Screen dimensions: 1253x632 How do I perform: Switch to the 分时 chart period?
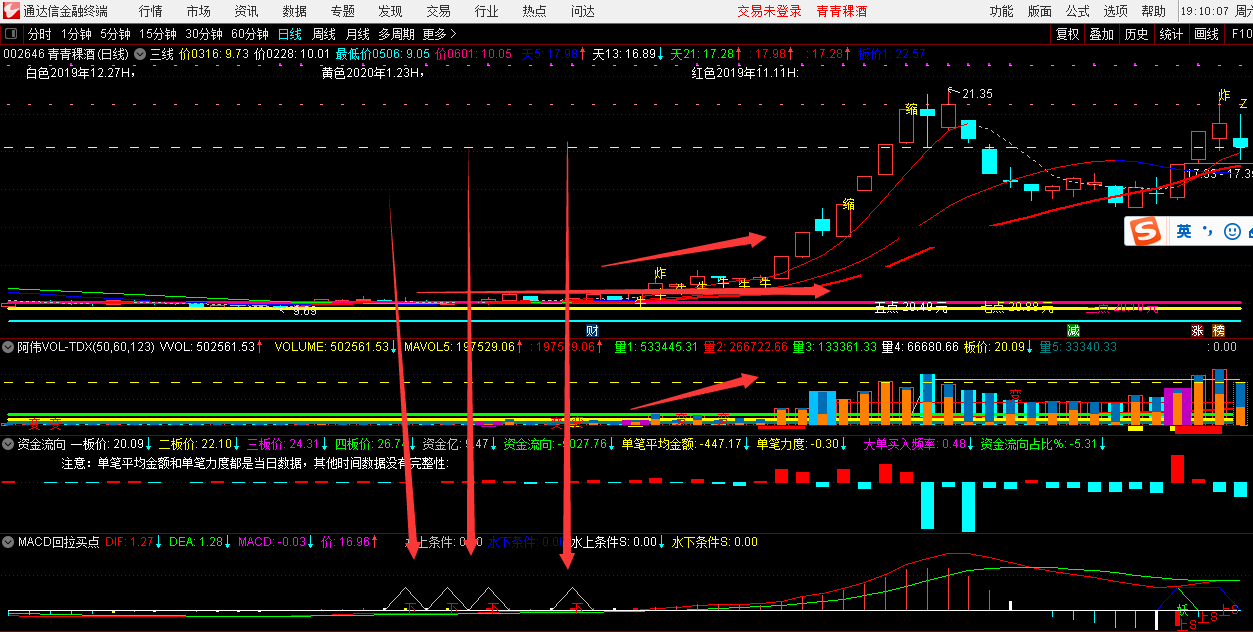tap(40, 34)
